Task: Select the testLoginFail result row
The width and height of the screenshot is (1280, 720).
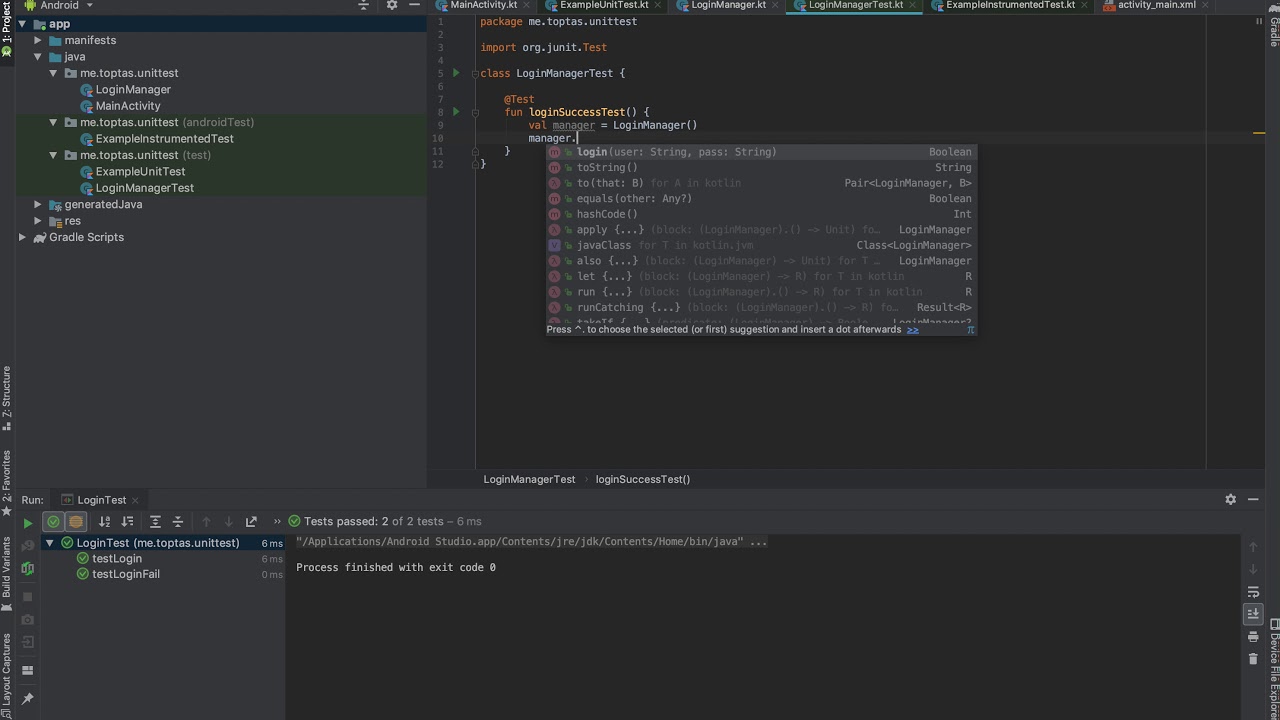Action: tap(165, 574)
